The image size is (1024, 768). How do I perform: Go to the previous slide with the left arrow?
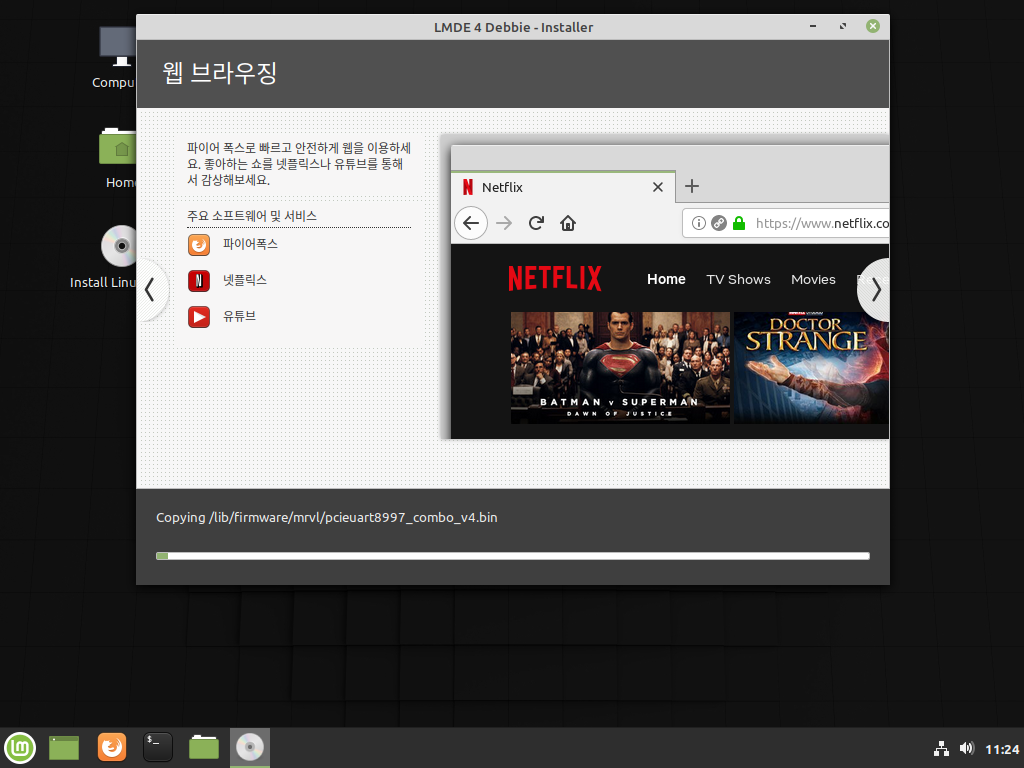(x=152, y=289)
